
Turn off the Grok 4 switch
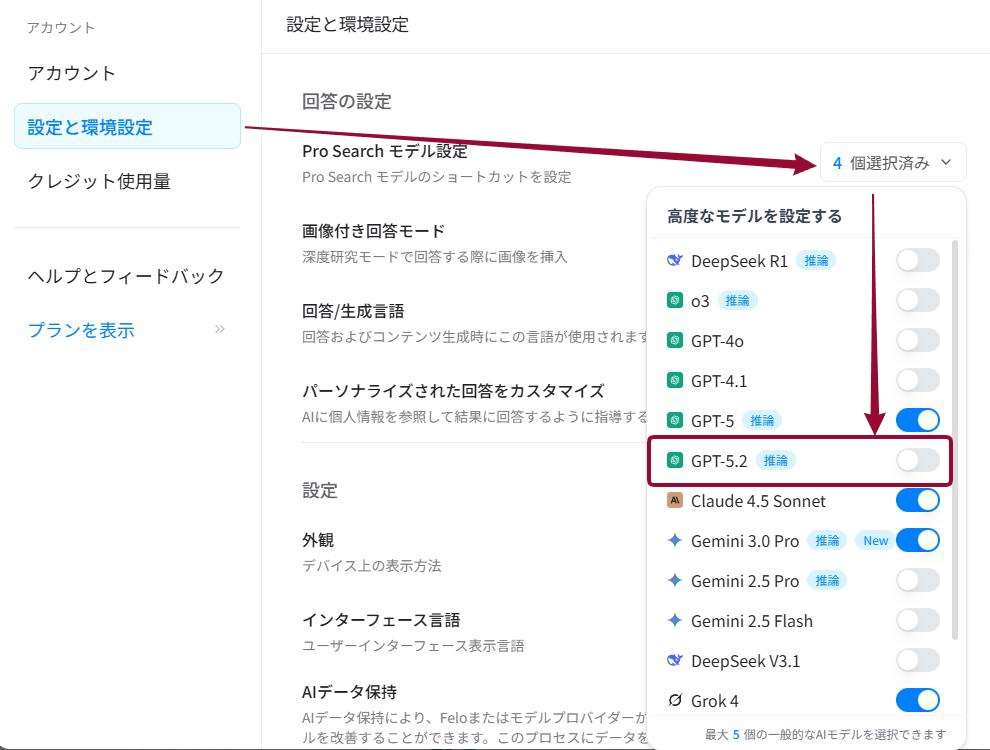tap(917, 700)
